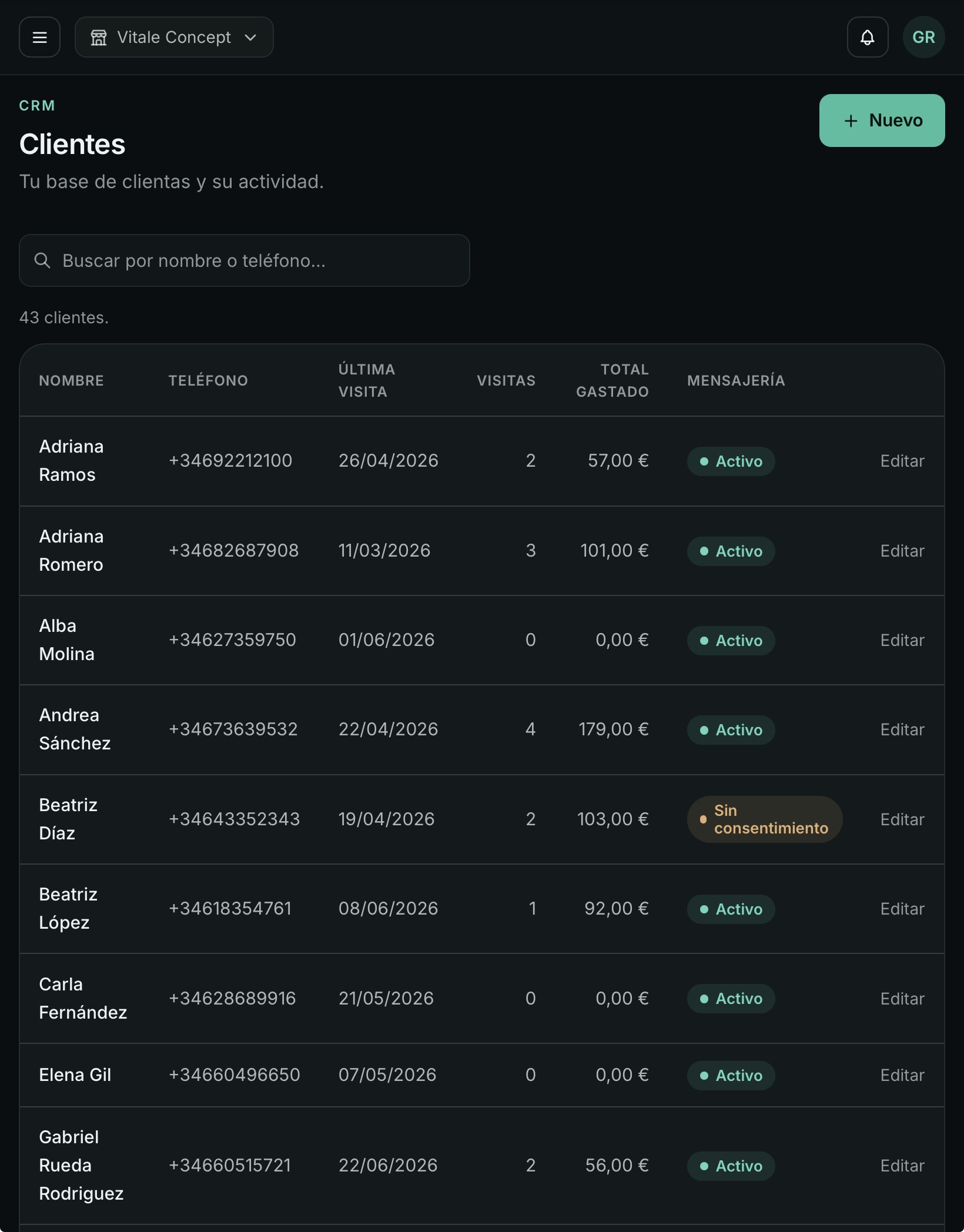
Task: Open the notifications bell
Action: click(x=867, y=37)
